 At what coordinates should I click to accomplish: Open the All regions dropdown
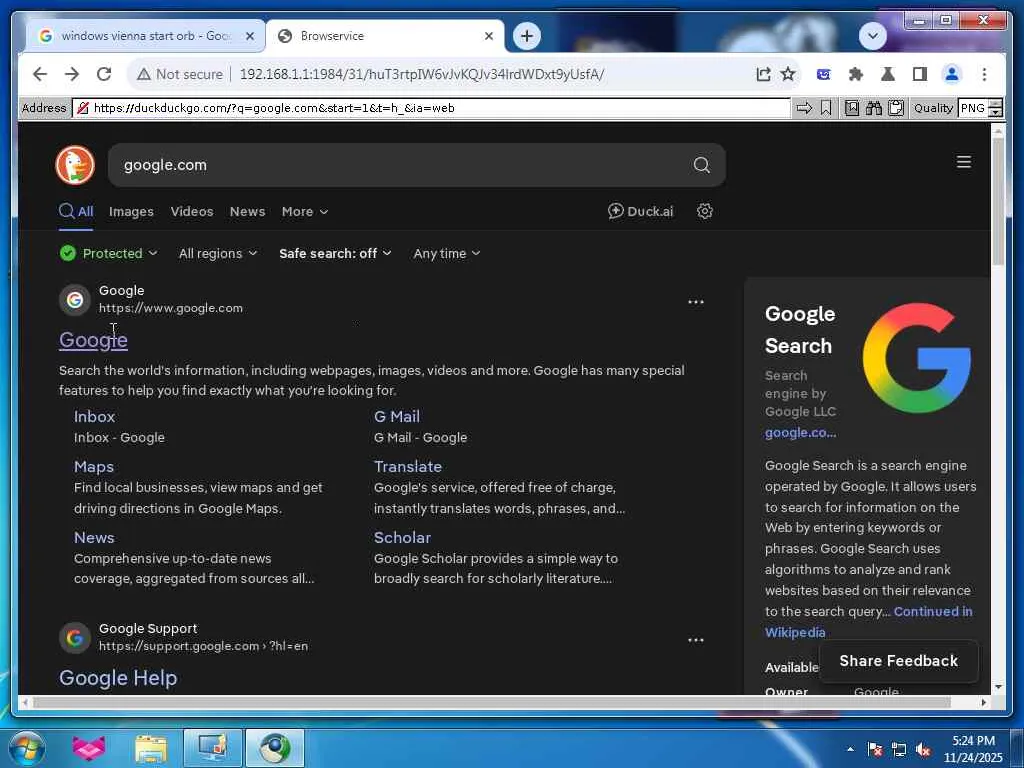[218, 253]
